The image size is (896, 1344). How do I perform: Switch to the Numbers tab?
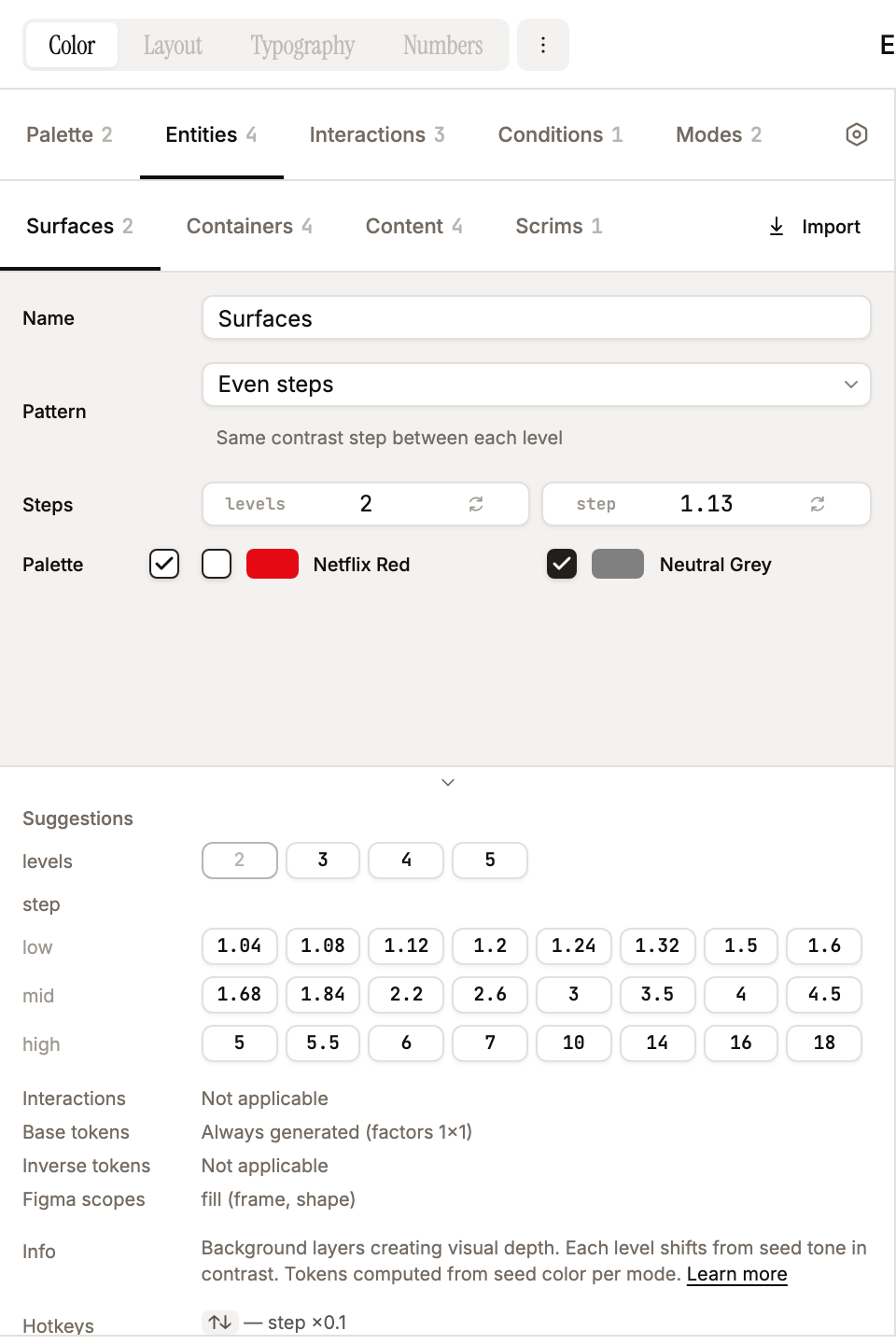pos(442,45)
